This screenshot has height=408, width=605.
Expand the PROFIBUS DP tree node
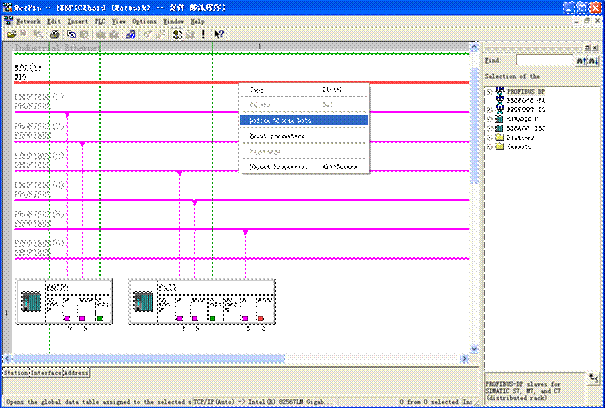tap(488, 91)
